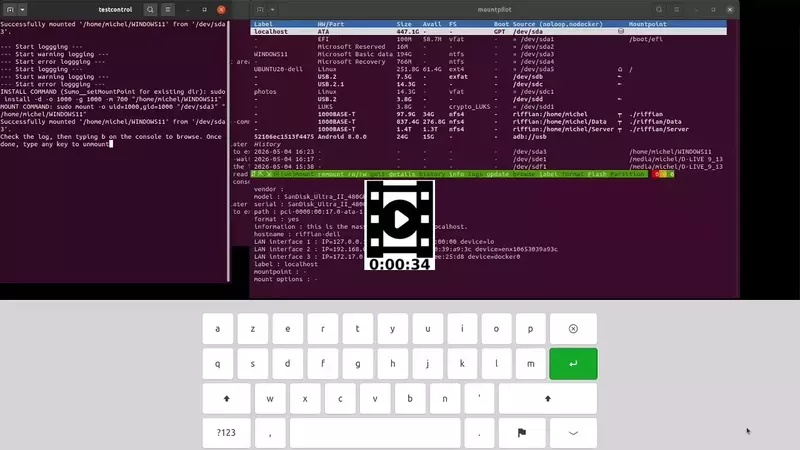This screenshot has height=450, width=800.
Task: Tap the apostrophe key on keyboard
Action: tap(479, 398)
